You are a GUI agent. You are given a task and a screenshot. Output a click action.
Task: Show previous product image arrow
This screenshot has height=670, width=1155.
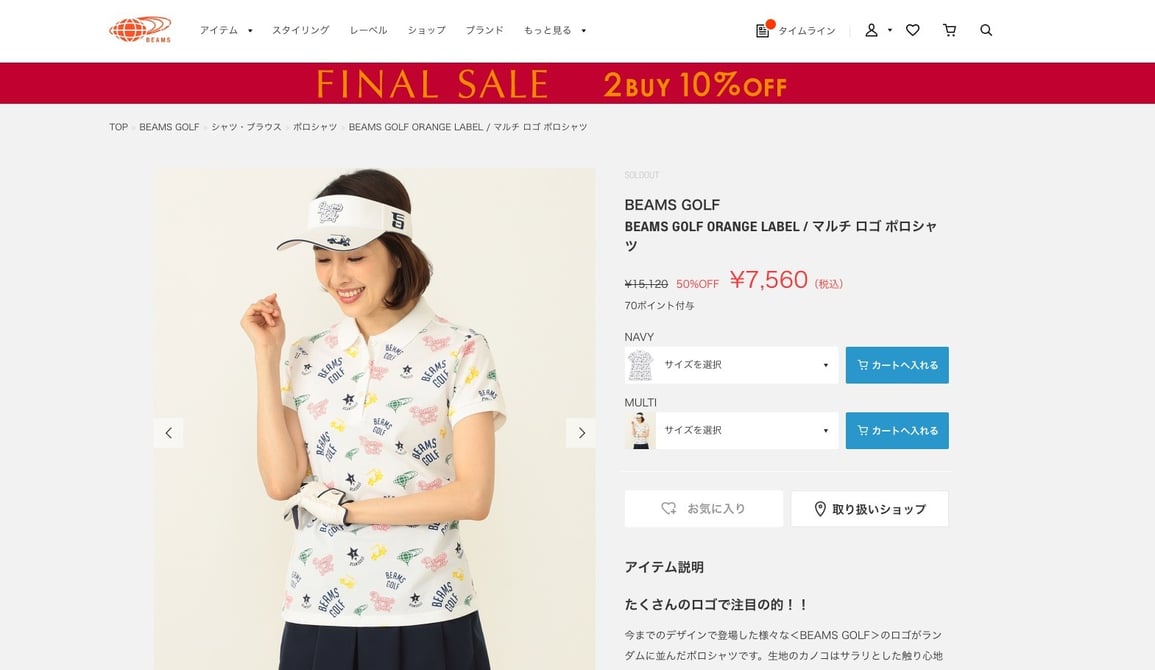click(x=169, y=433)
